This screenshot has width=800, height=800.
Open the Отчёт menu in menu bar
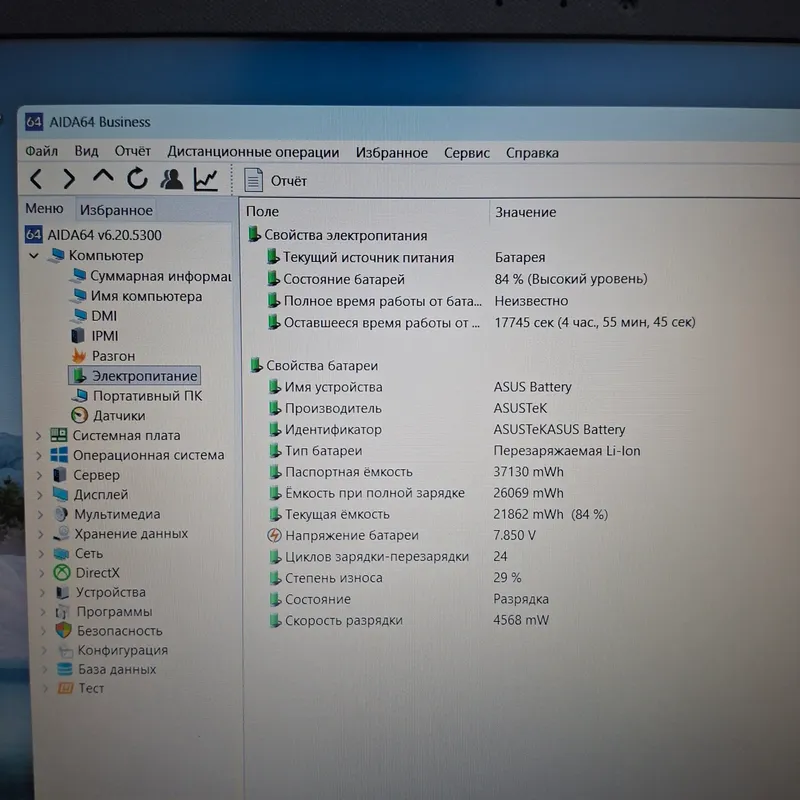(x=133, y=151)
